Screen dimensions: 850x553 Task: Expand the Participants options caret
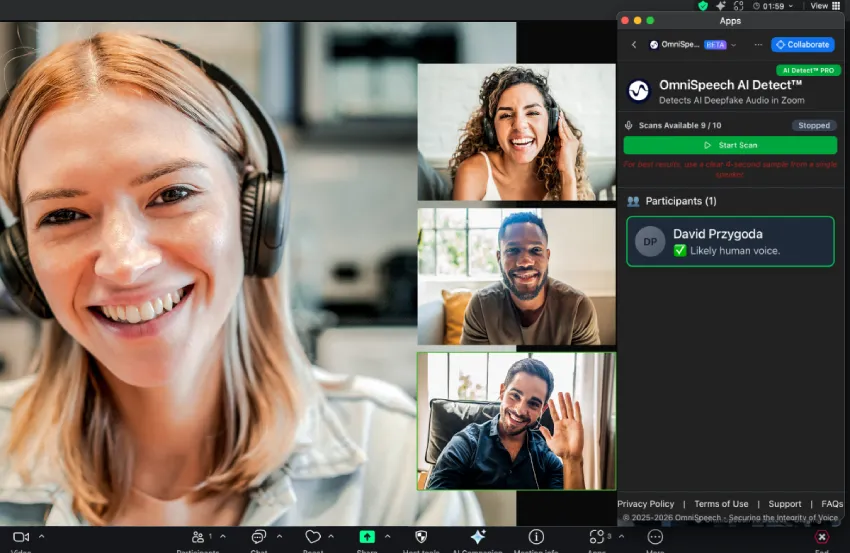(x=223, y=536)
